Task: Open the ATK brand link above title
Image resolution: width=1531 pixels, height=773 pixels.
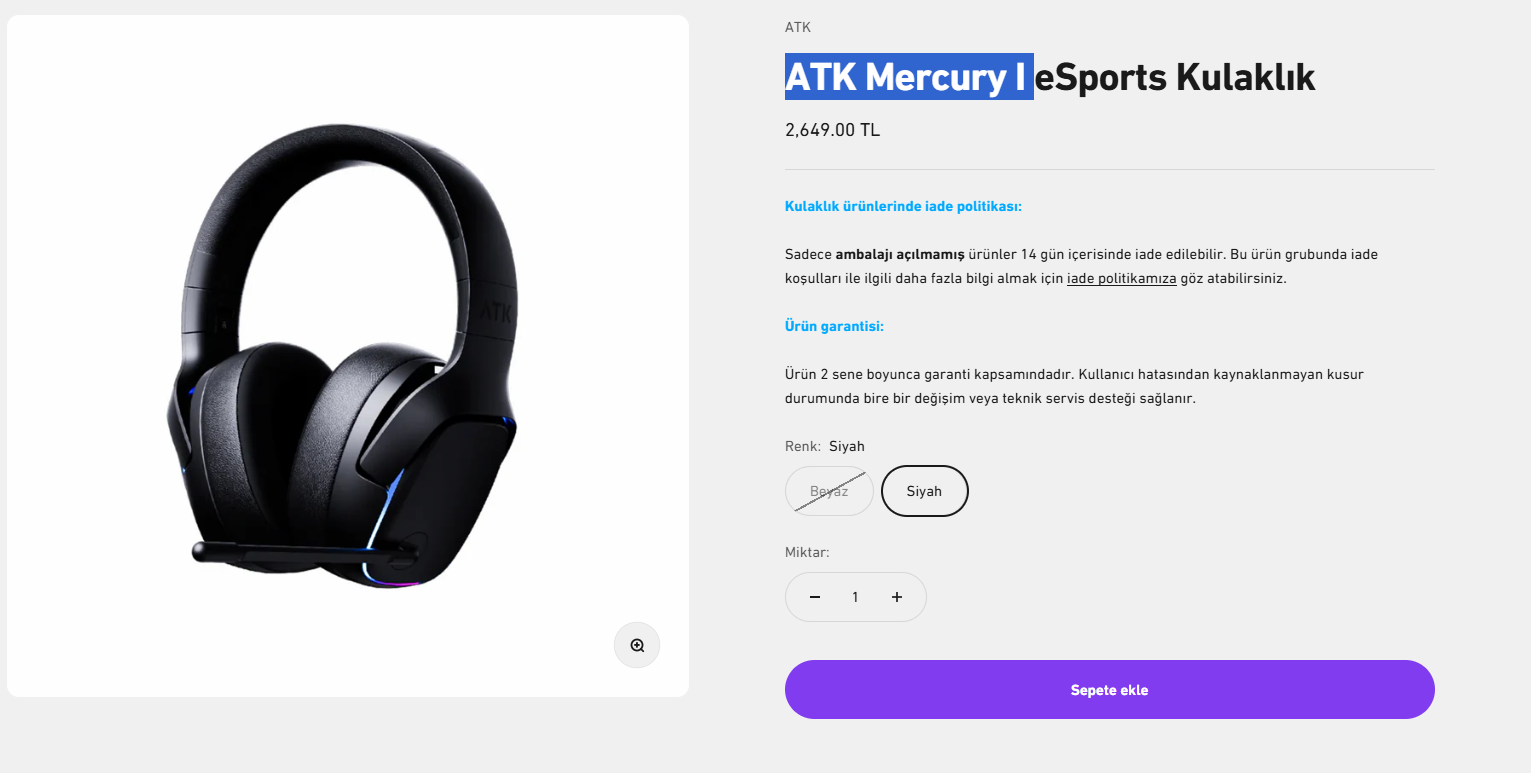Action: 798,27
